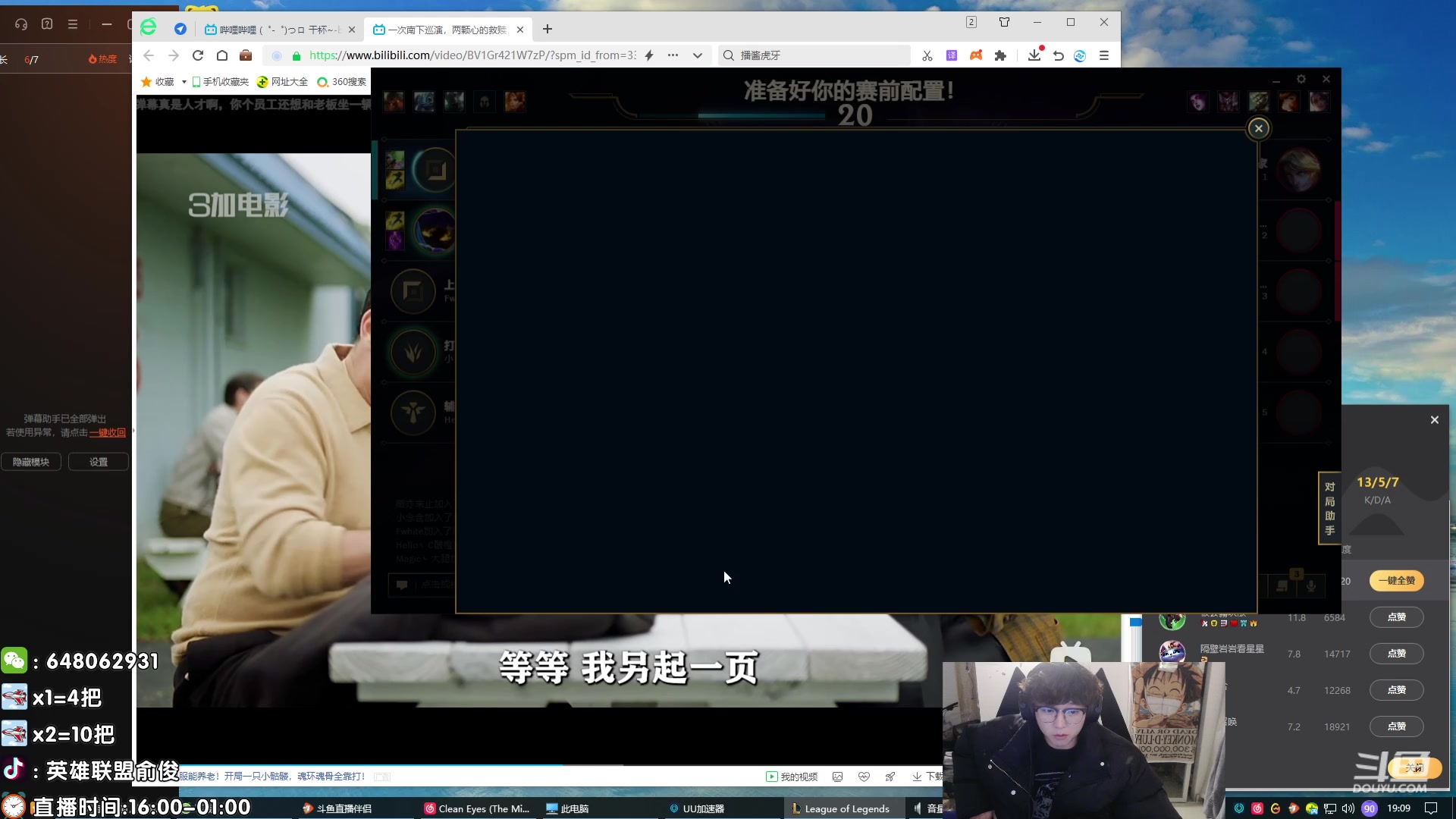Click the taskbar clock showing 19:09
The height and width of the screenshot is (819, 1456).
tap(1399, 808)
